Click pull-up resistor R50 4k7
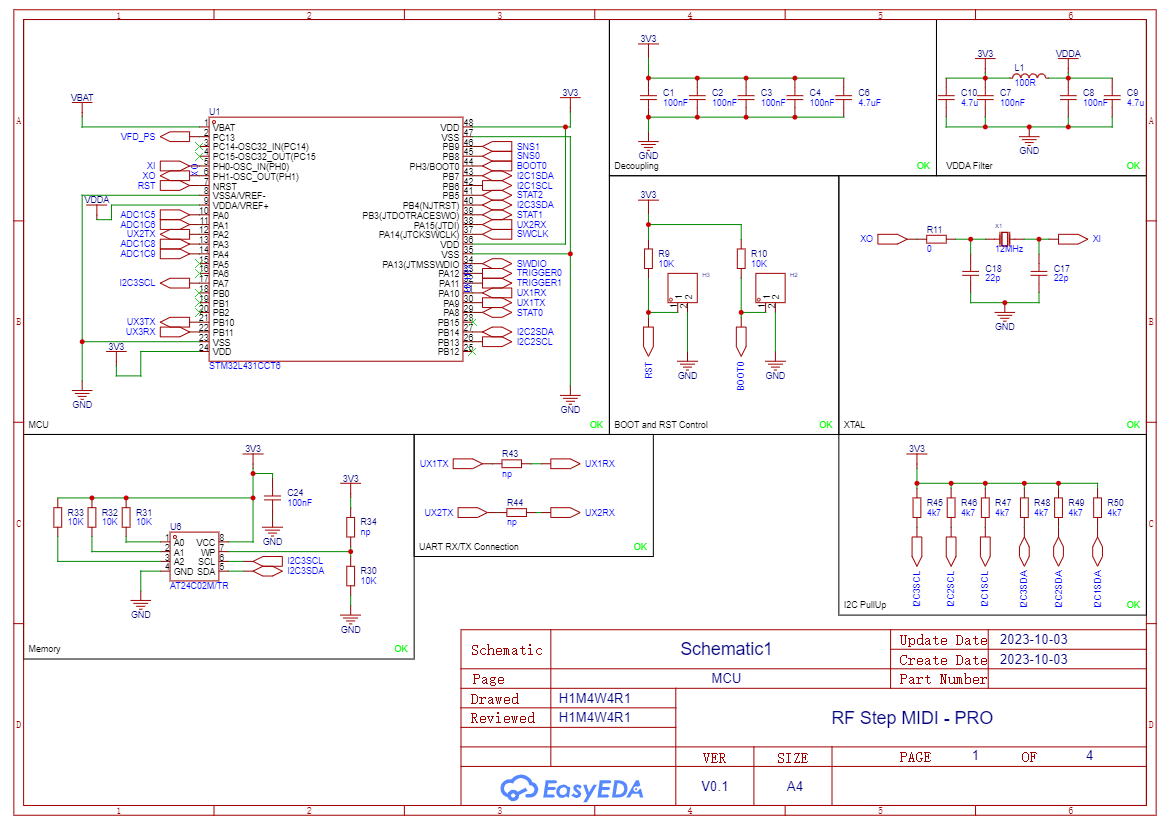Screen dimensions: 1170x825 [1097, 507]
